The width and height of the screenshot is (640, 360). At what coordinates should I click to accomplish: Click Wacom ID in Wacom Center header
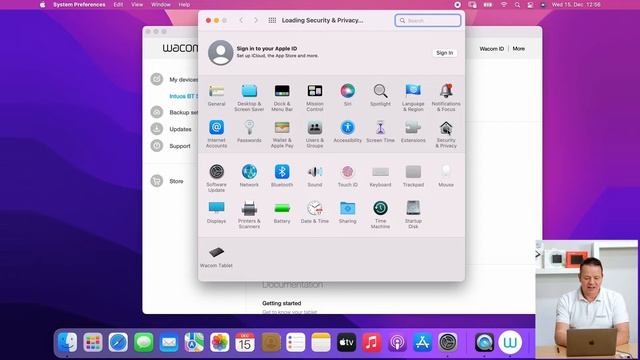pyautogui.click(x=491, y=49)
